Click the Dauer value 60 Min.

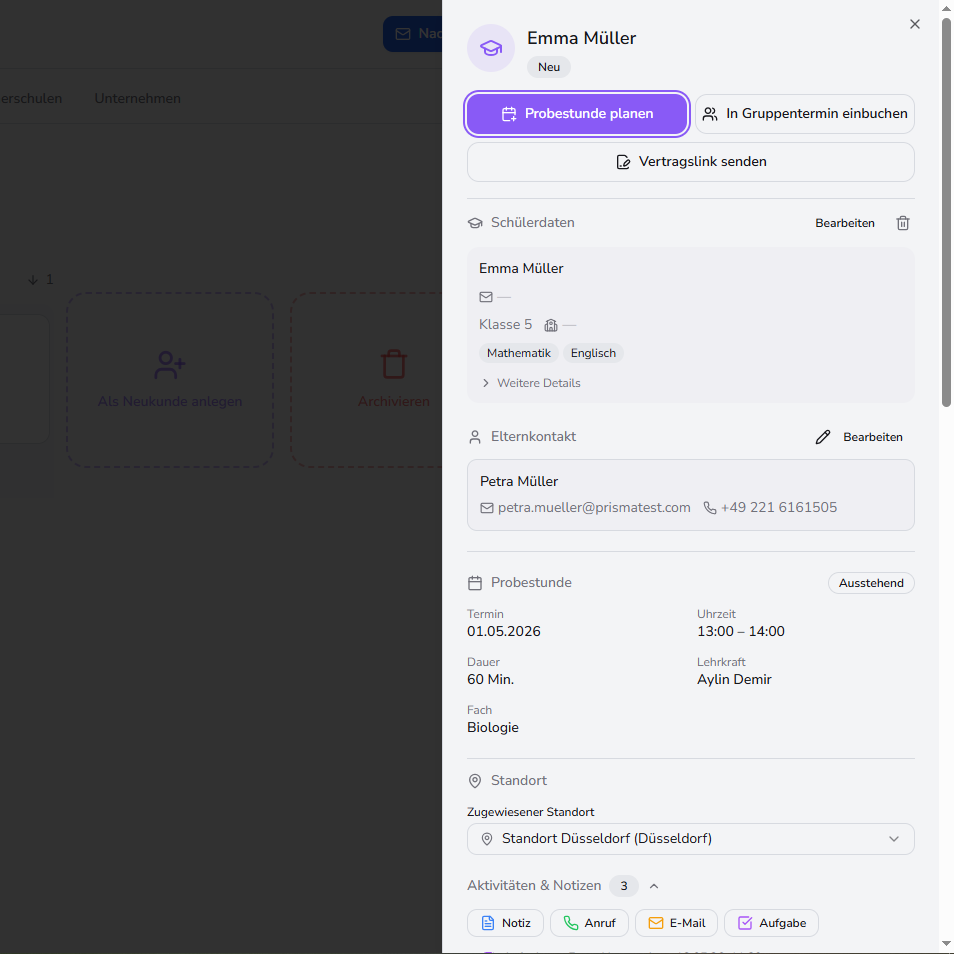click(490, 680)
